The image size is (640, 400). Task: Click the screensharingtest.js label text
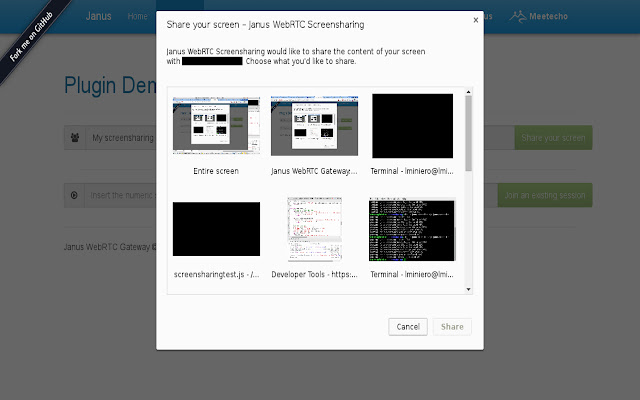pos(216,274)
